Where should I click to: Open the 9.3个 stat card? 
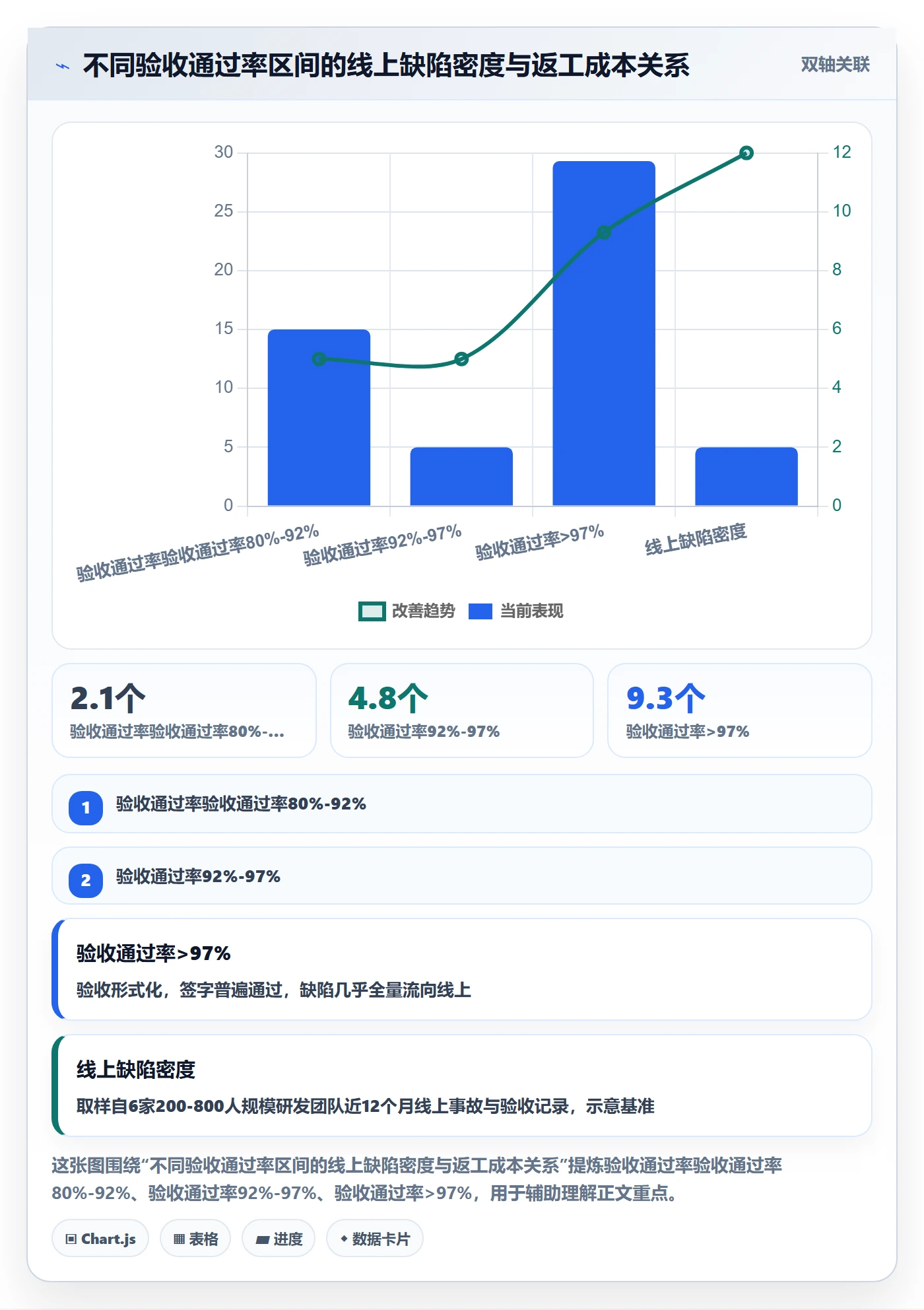pos(740,710)
